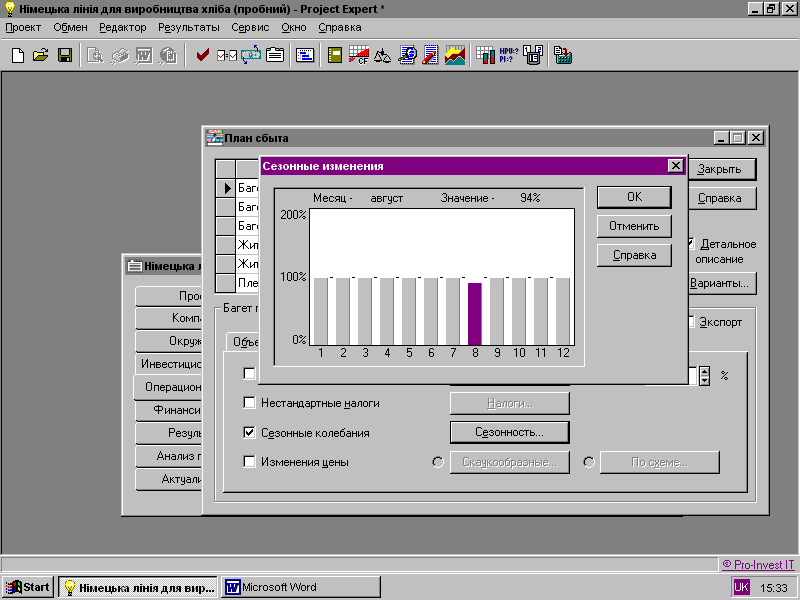800x600 pixels.
Task: Click the green book toolbar icon
Action: click(335, 55)
